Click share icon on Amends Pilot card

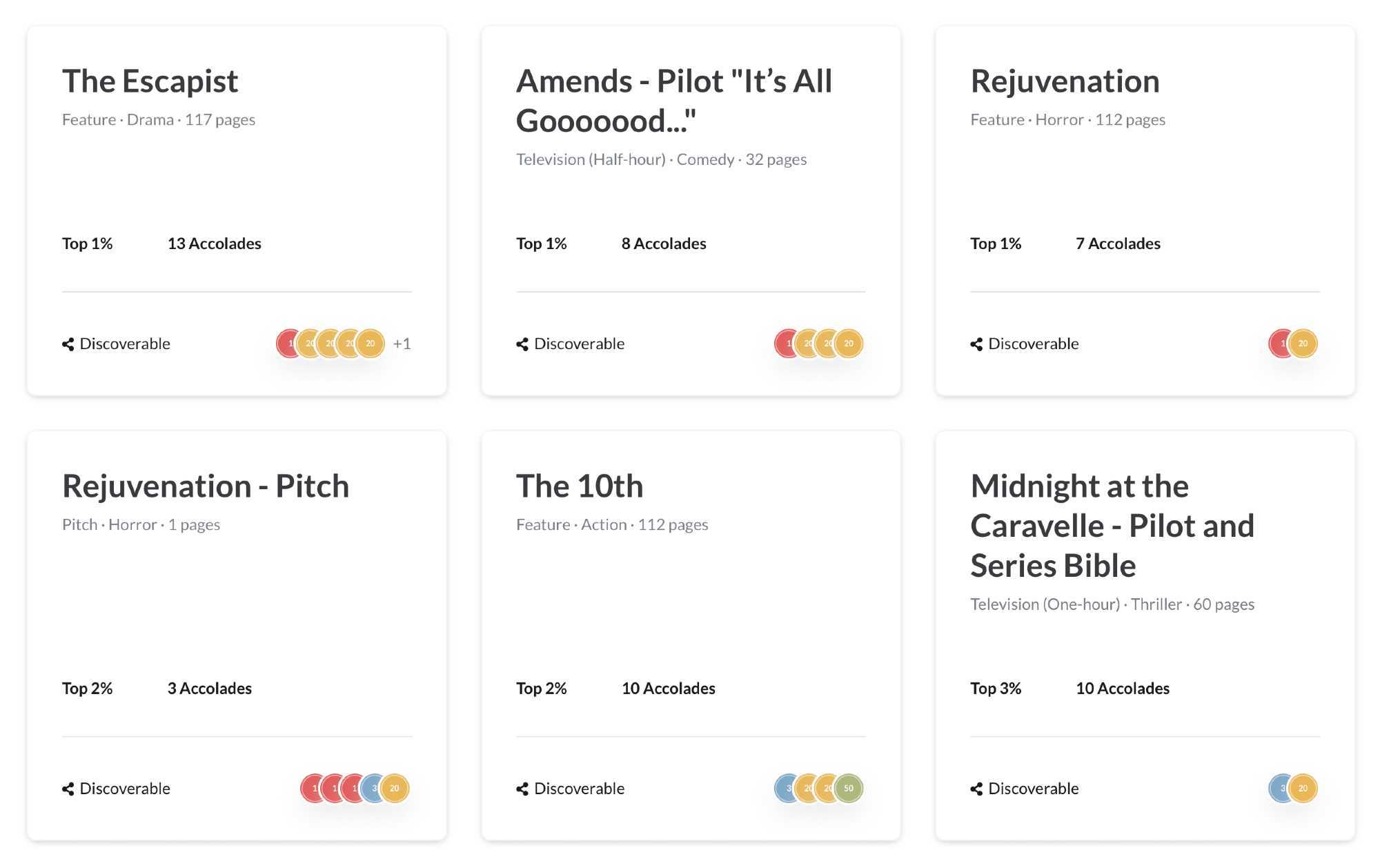[x=522, y=344]
